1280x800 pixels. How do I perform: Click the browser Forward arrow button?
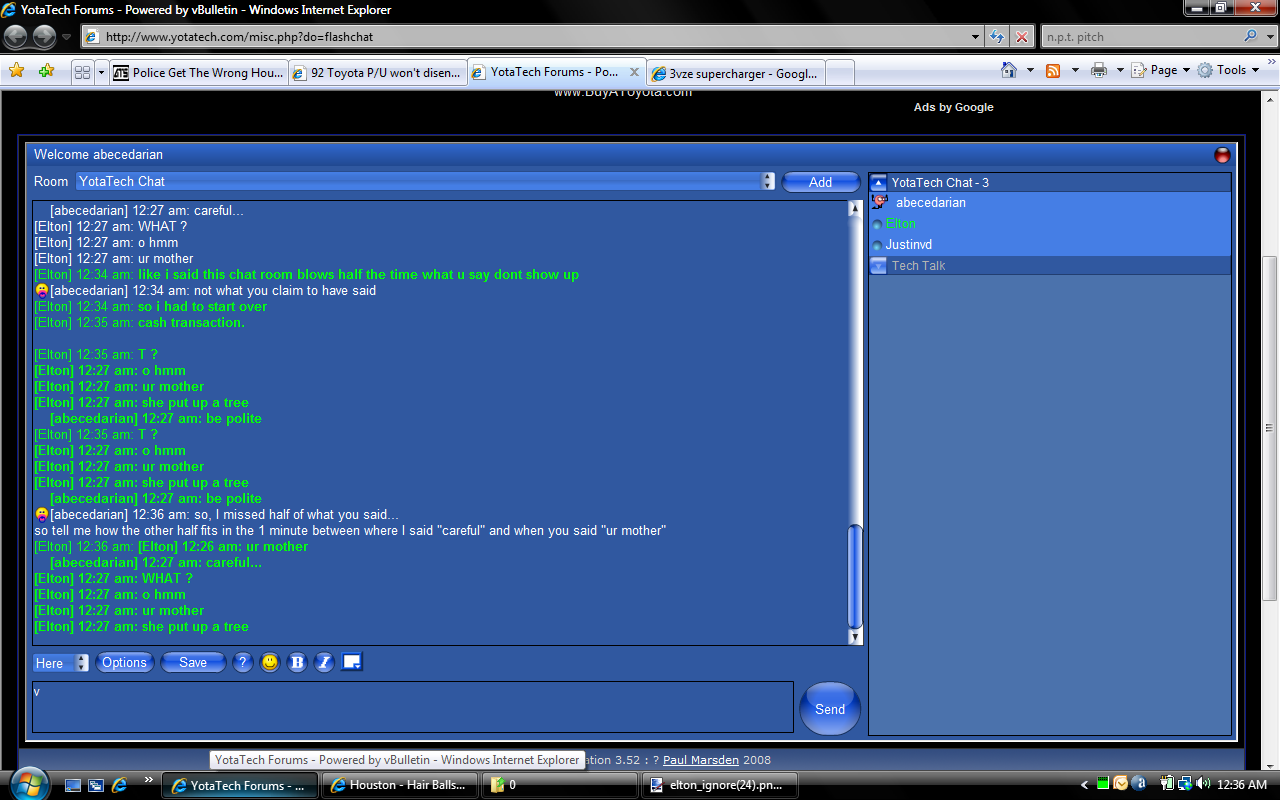[x=44, y=37]
